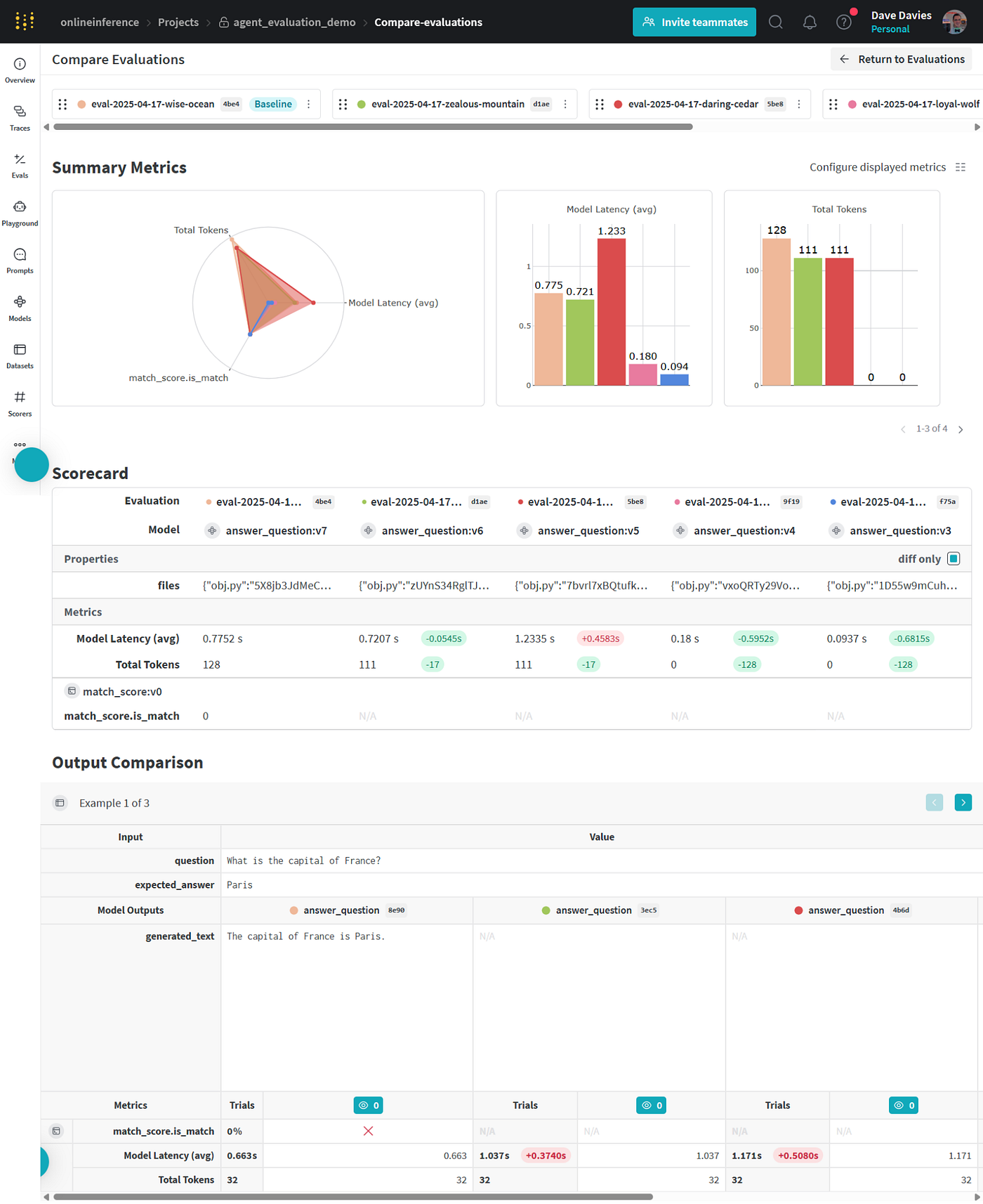Click the teal floating chat bubble
This screenshot has width=983, height=1204.
click(x=32, y=464)
